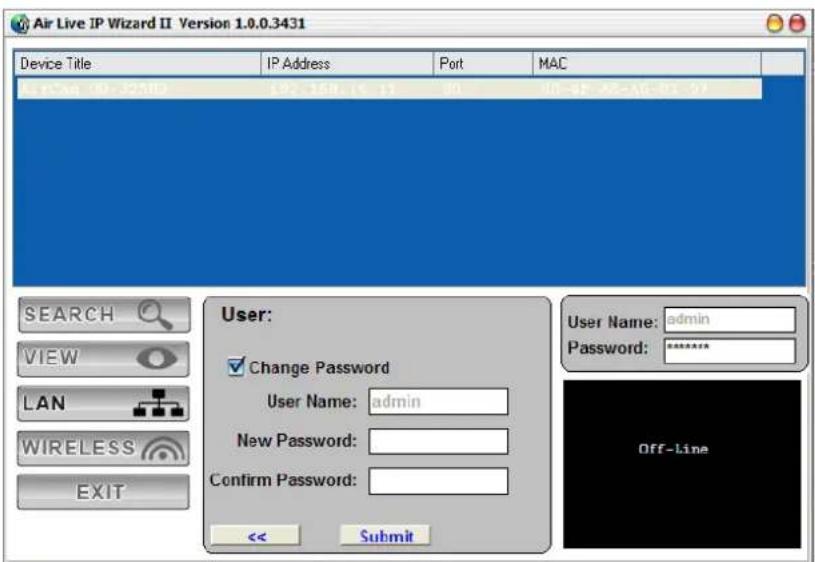
Task: Open the VIEW button with eye icon
Action: (x=103, y=359)
